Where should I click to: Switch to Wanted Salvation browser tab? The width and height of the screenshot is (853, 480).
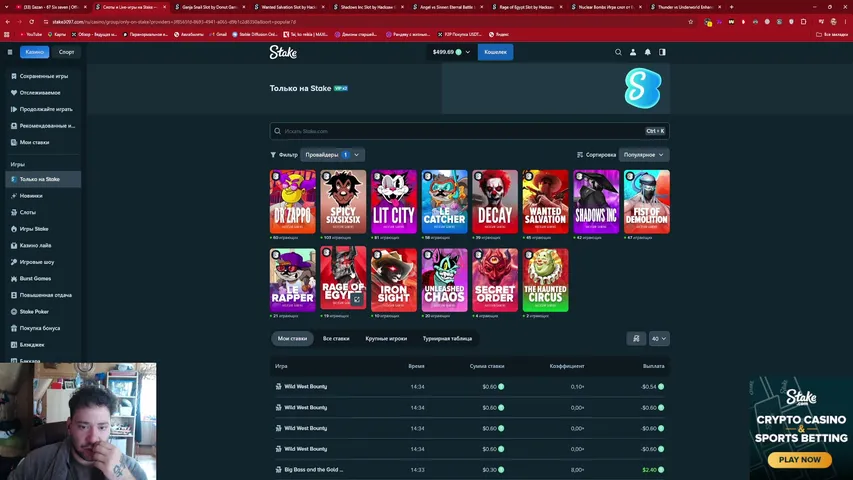coord(288,7)
